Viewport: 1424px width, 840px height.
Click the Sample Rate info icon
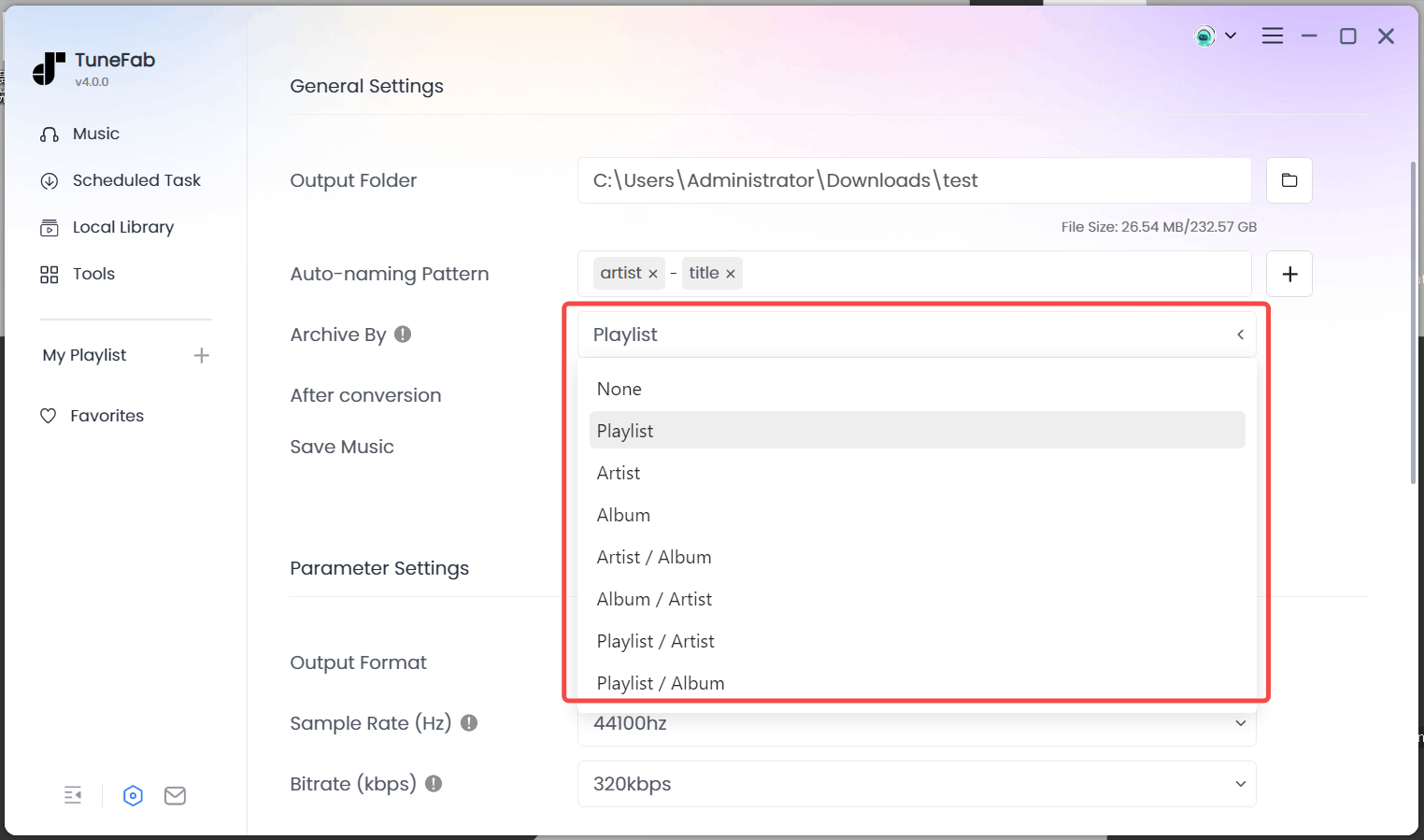pos(469,722)
